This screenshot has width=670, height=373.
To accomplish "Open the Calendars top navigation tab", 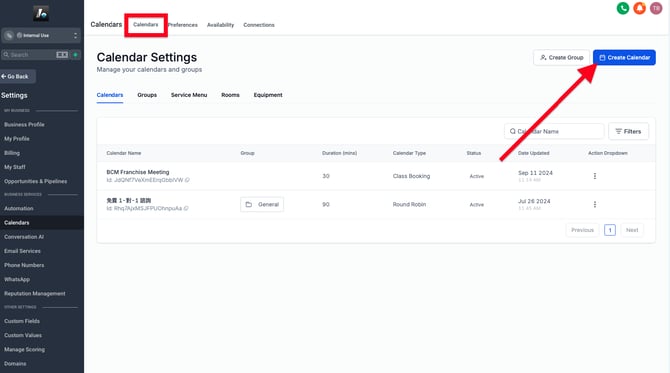I will click(146, 25).
